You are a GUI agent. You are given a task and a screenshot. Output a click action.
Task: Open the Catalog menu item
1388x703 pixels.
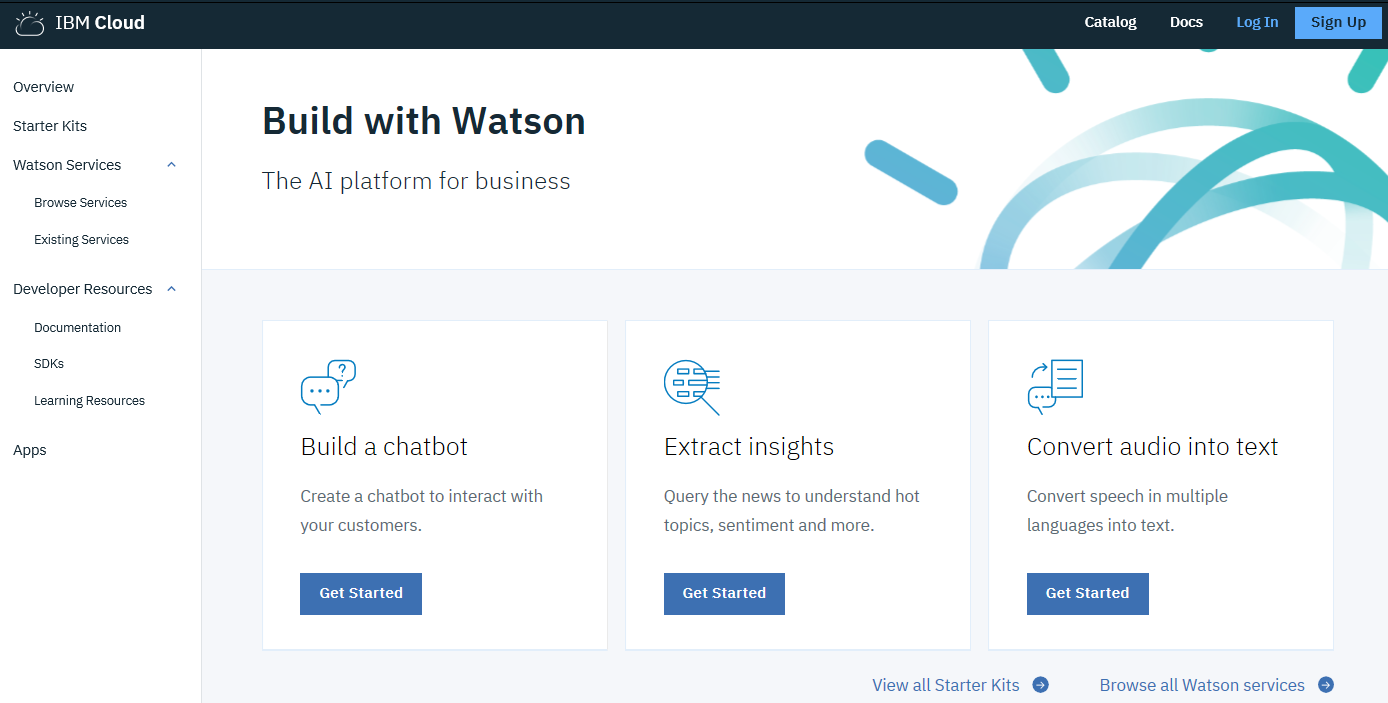(1110, 22)
